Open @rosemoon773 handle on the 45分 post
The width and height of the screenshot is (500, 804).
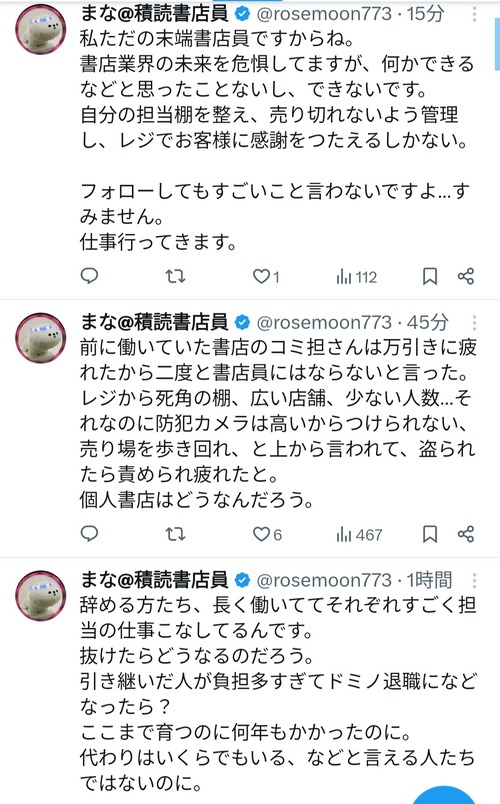pyautogui.click(x=324, y=323)
